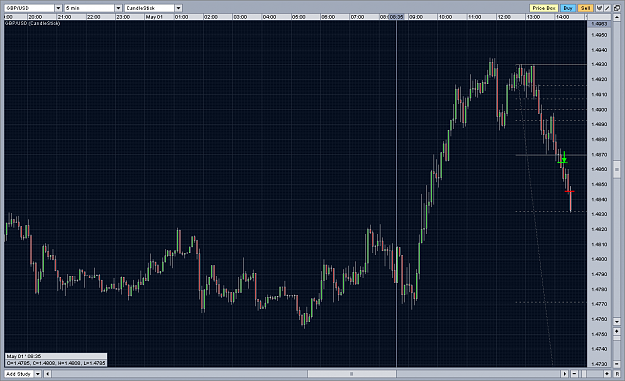Click the R reset button in the corner
625x381 pixels.
coord(617,373)
